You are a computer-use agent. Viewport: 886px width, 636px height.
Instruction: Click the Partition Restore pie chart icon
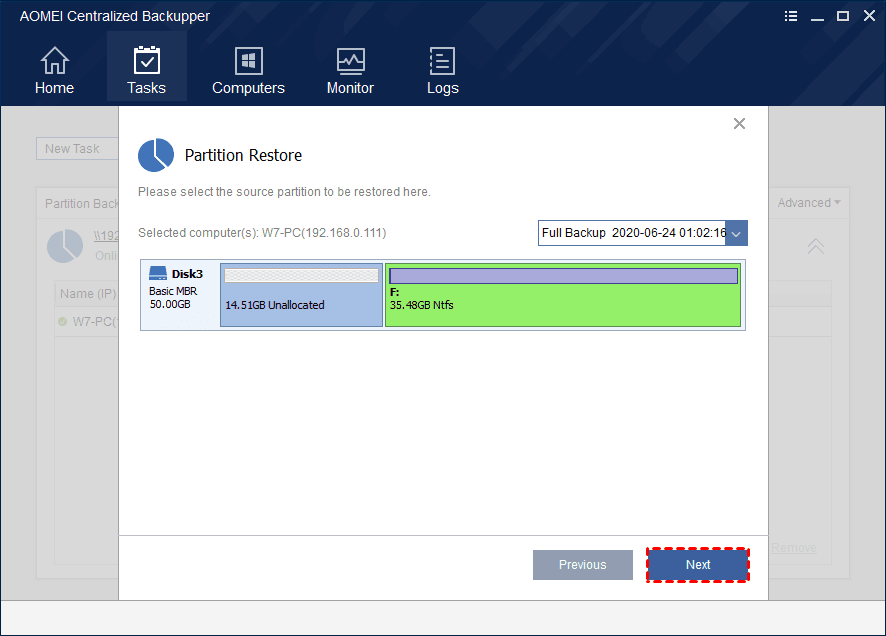tap(156, 155)
